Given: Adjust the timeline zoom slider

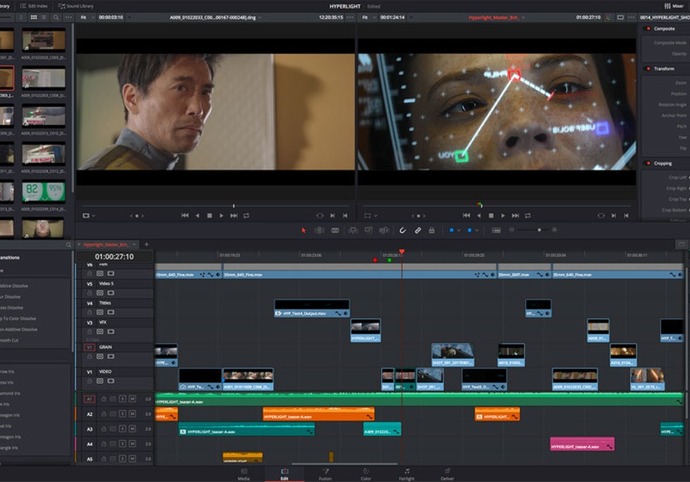Looking at the screenshot, I should 532,230.
